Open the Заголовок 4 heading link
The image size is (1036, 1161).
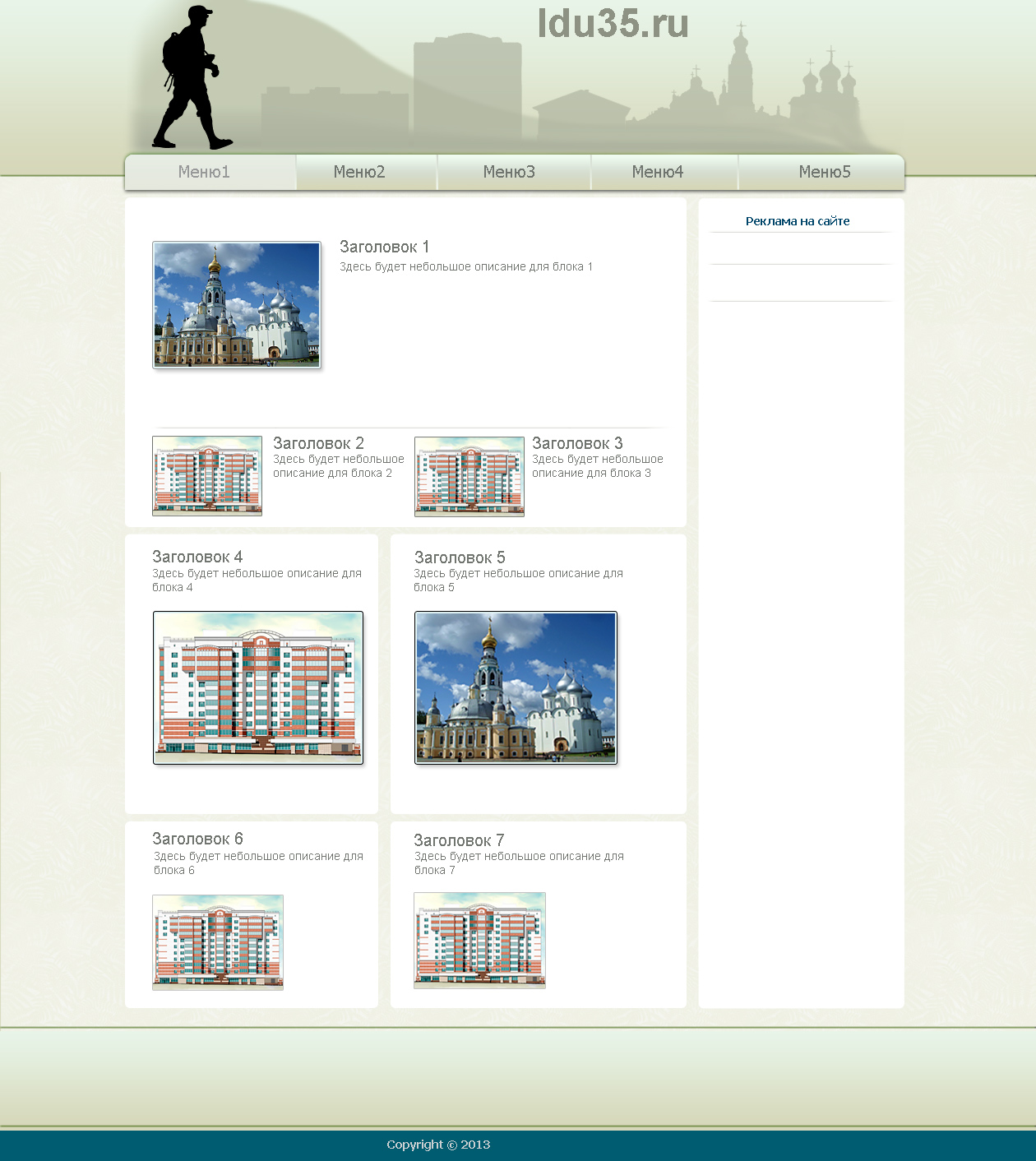click(x=197, y=557)
